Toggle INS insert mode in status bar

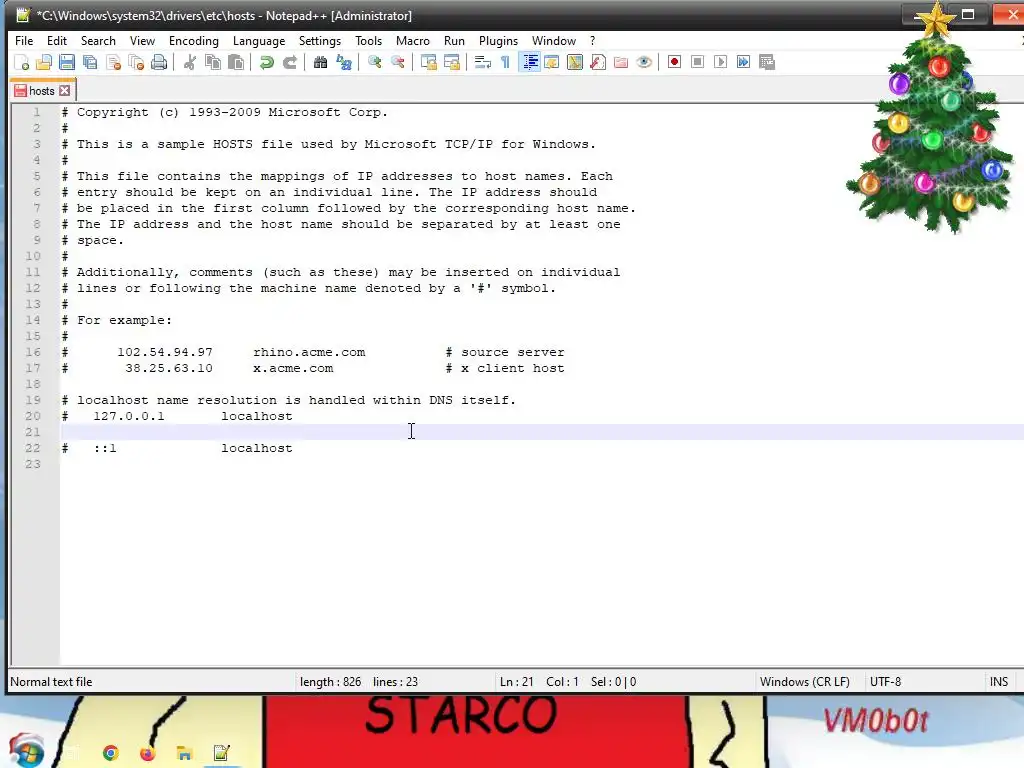(x=999, y=682)
